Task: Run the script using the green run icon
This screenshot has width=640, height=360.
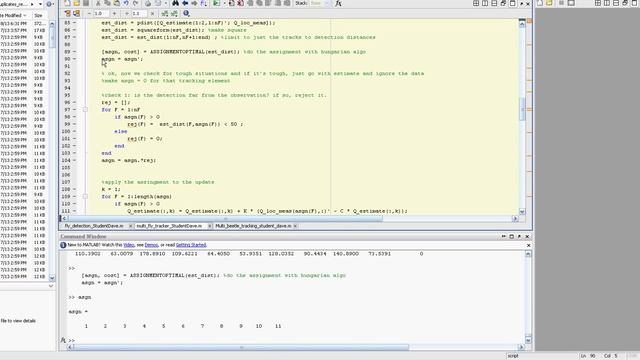Action: [216, 3]
